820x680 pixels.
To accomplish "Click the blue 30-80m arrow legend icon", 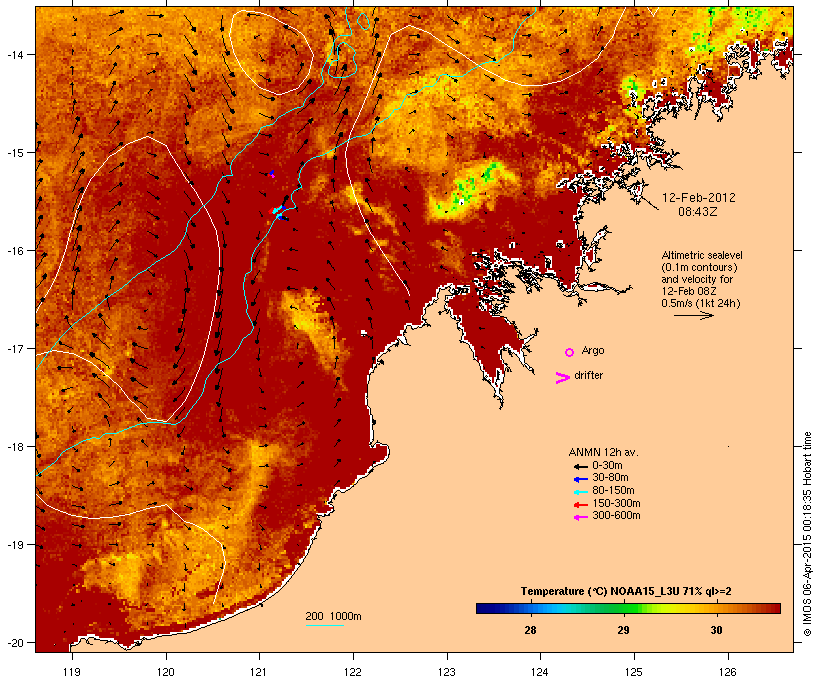I will (x=580, y=479).
